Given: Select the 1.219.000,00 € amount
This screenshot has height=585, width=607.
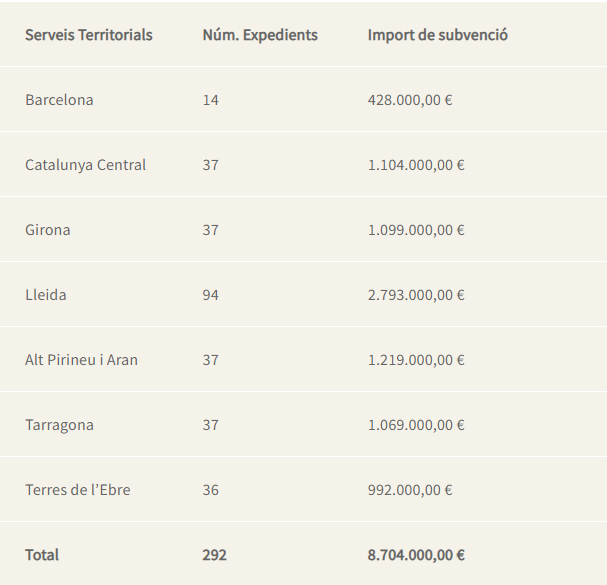Looking at the screenshot, I should pyautogui.click(x=416, y=360).
